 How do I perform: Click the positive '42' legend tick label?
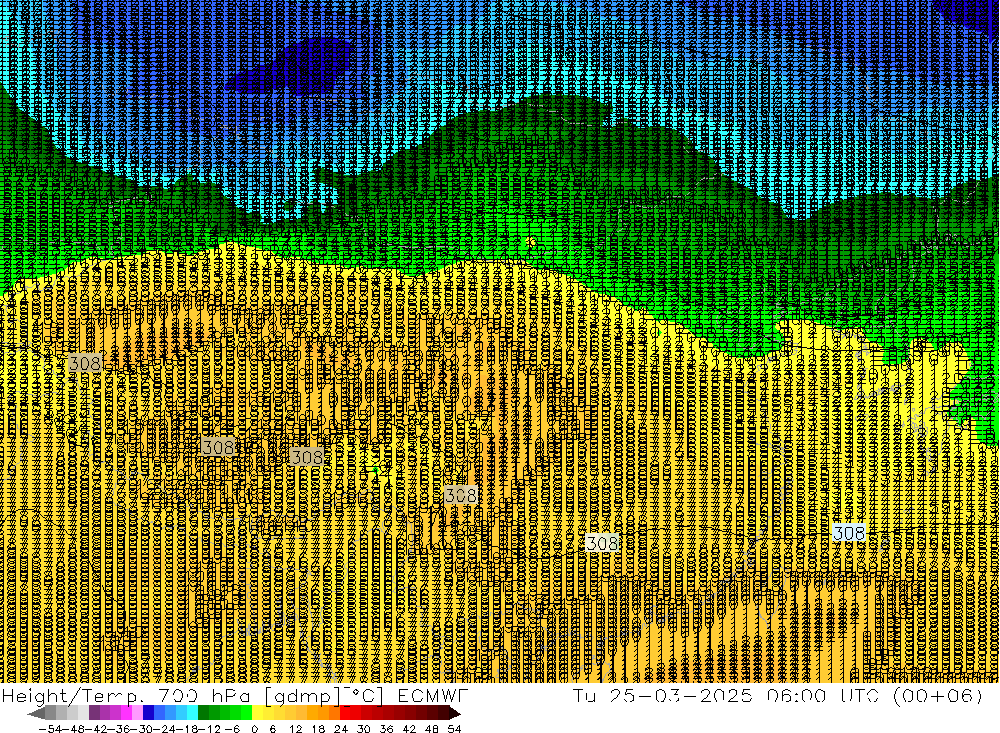409,729
